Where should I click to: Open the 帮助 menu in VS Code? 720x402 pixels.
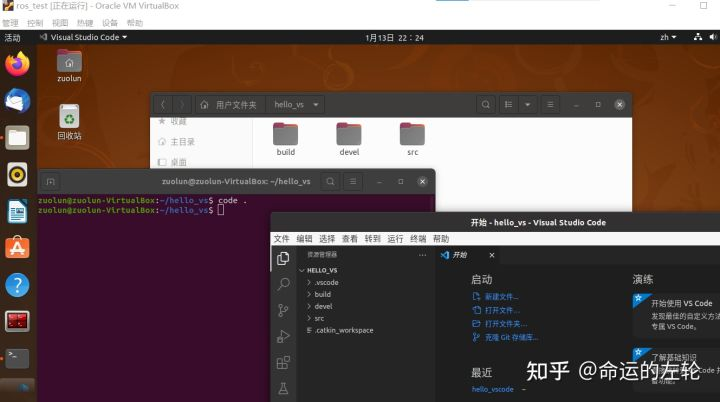441,238
